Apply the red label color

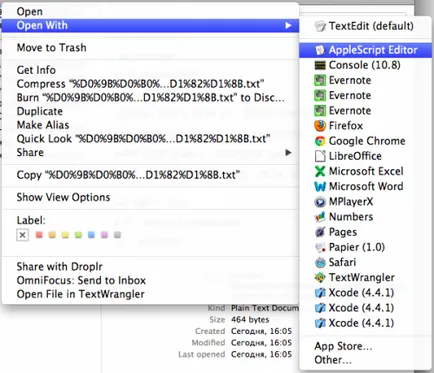click(39, 235)
